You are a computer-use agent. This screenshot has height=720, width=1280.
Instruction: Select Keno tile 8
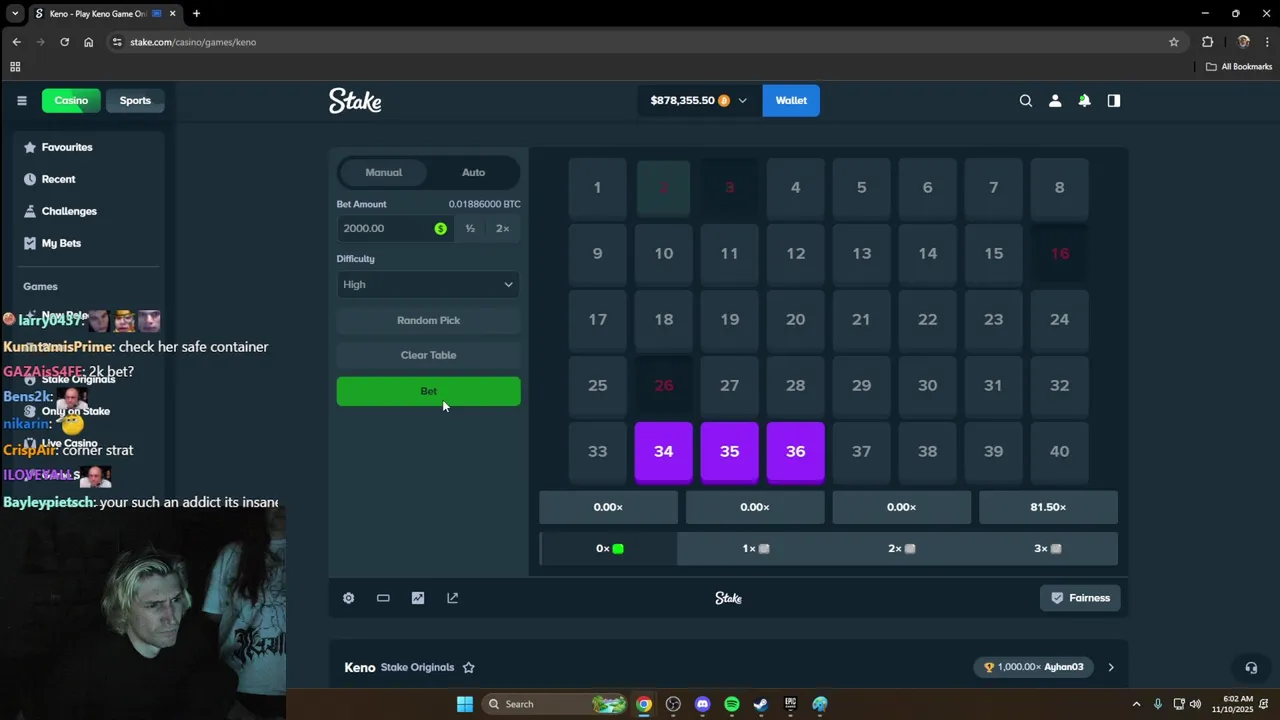tap(1060, 188)
